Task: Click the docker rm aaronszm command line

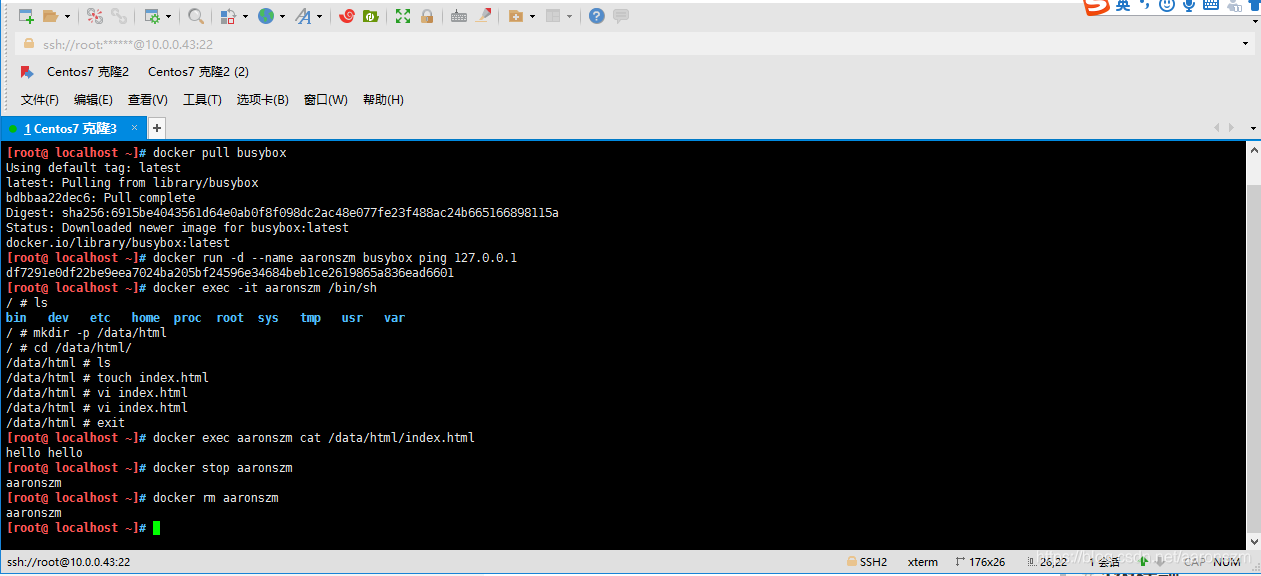Action: point(142,497)
